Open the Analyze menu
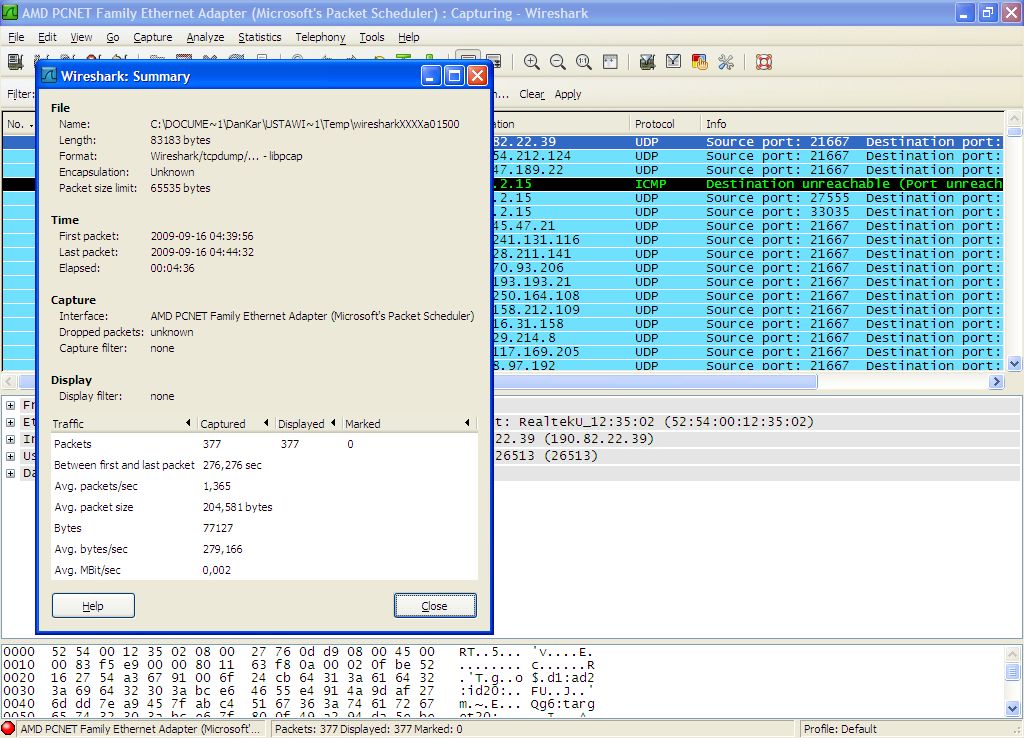 [205, 37]
